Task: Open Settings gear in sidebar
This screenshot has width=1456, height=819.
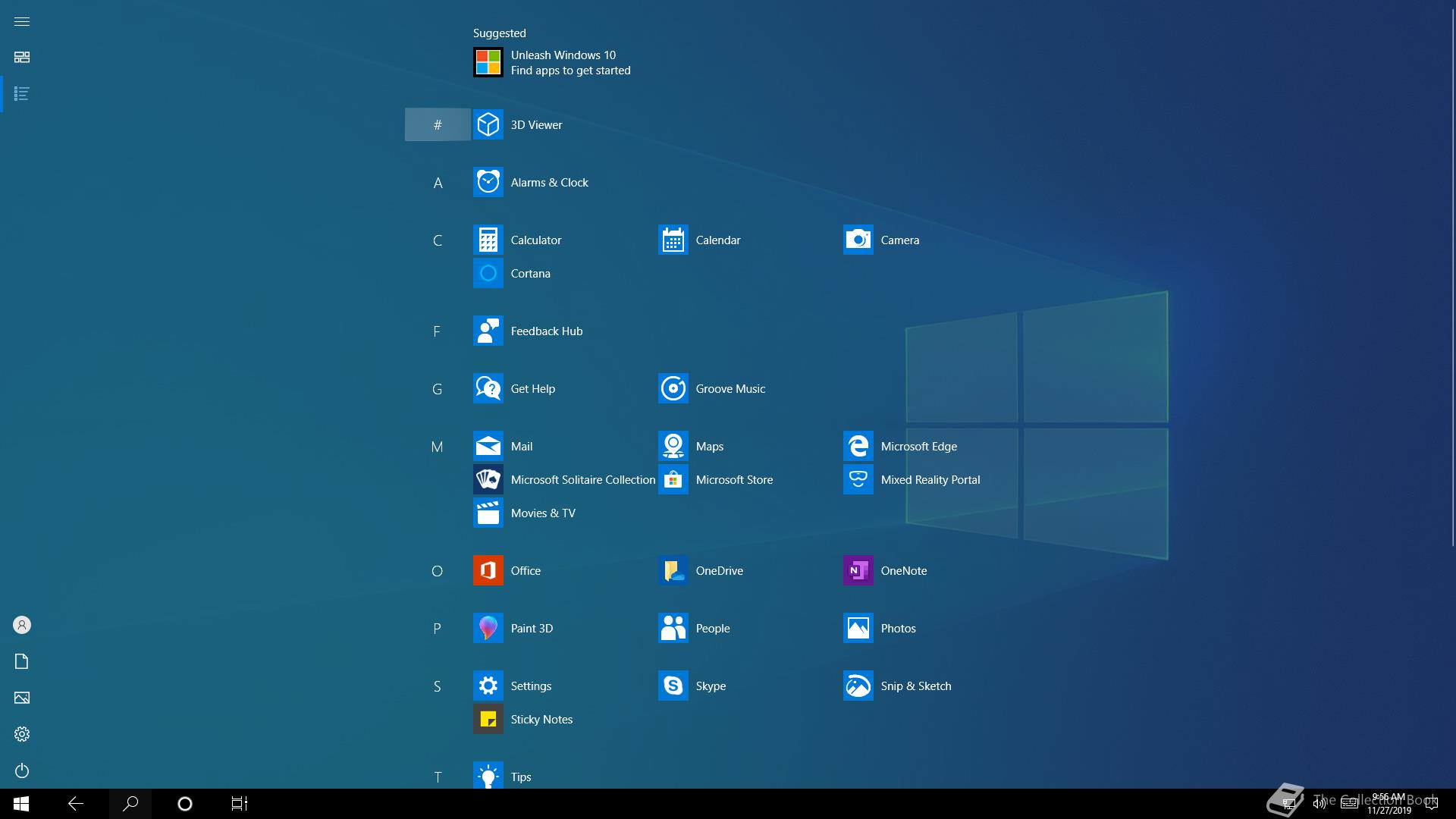Action: tap(22, 734)
